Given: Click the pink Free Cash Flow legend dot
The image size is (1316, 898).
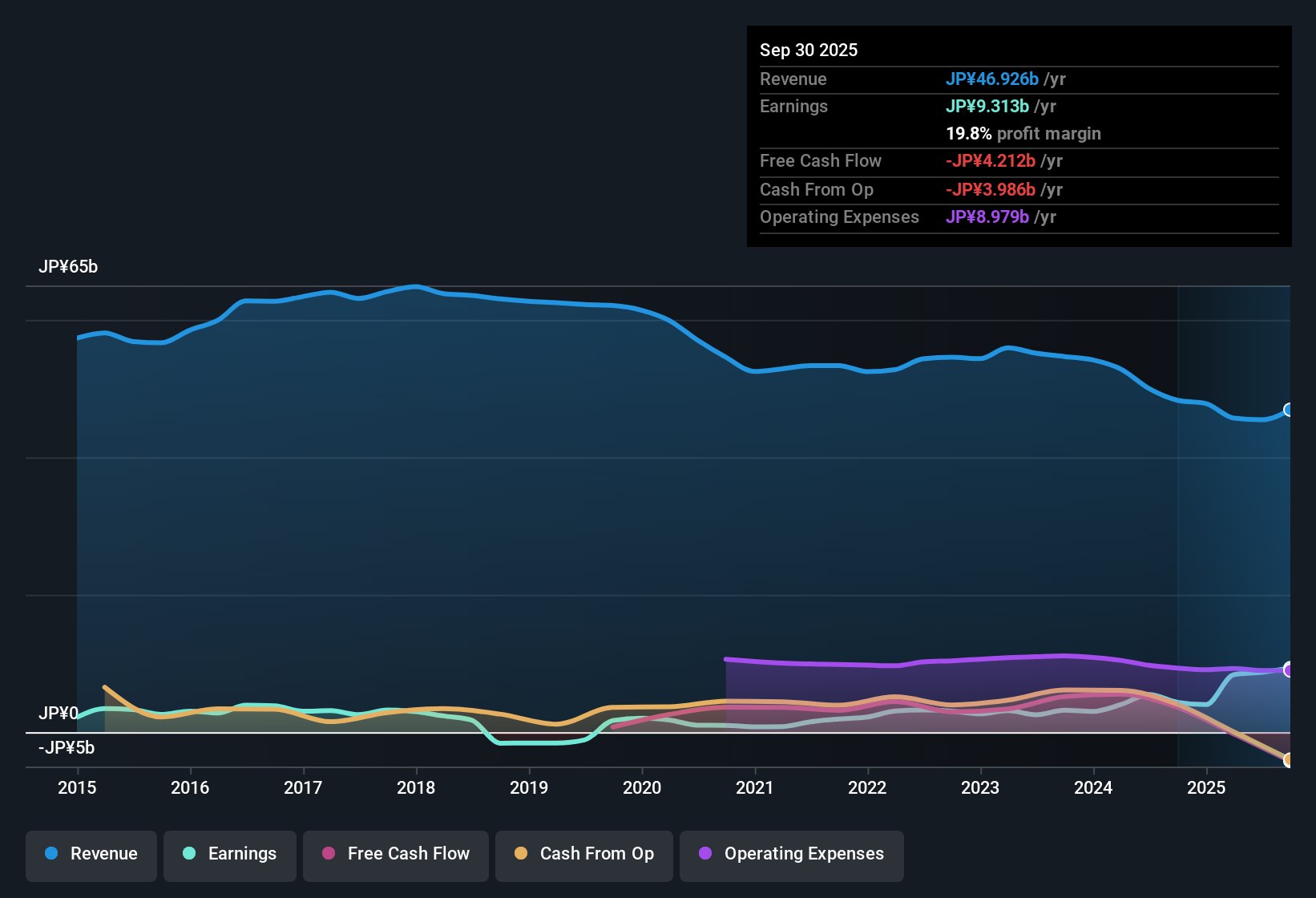Looking at the screenshot, I should tap(329, 854).
